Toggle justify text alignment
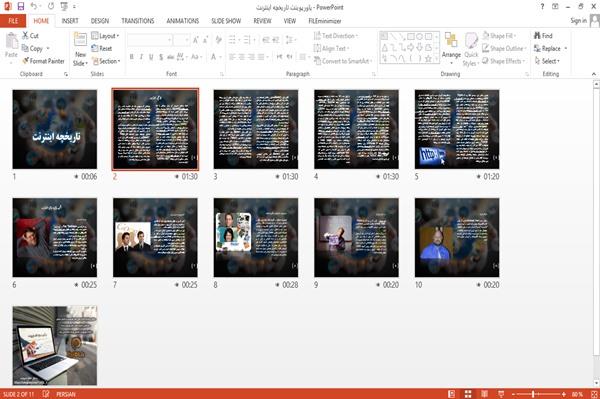The width and height of the screenshot is (600, 399). coord(261,57)
